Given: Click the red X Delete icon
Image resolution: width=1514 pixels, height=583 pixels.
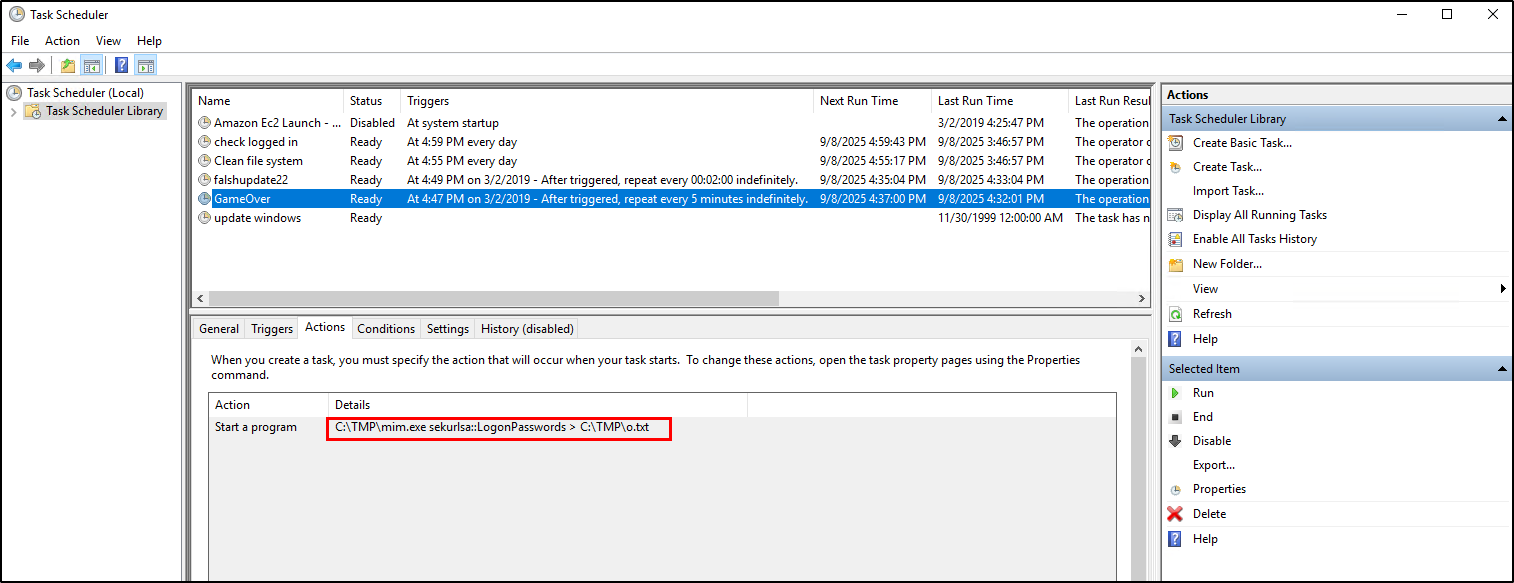Looking at the screenshot, I should coord(1176,514).
